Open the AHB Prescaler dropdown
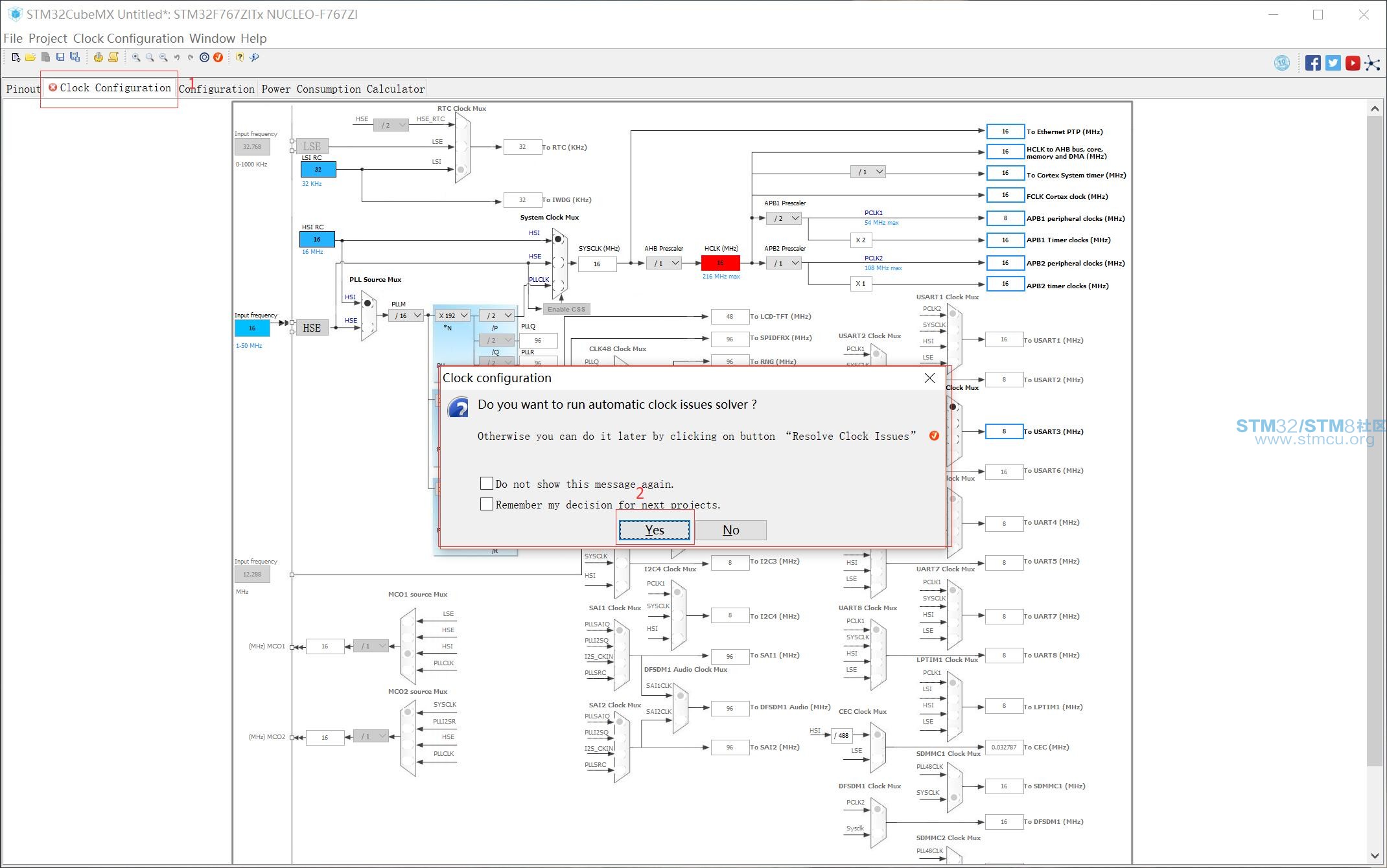 664,263
